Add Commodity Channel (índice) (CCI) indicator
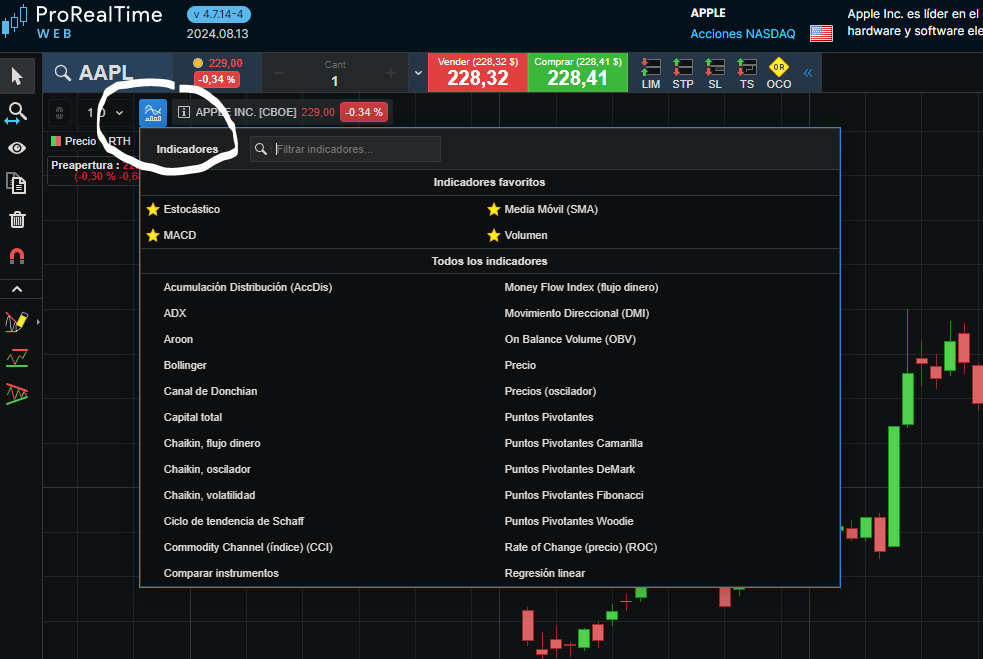Screen dimensions: 983x659 tap(248, 547)
